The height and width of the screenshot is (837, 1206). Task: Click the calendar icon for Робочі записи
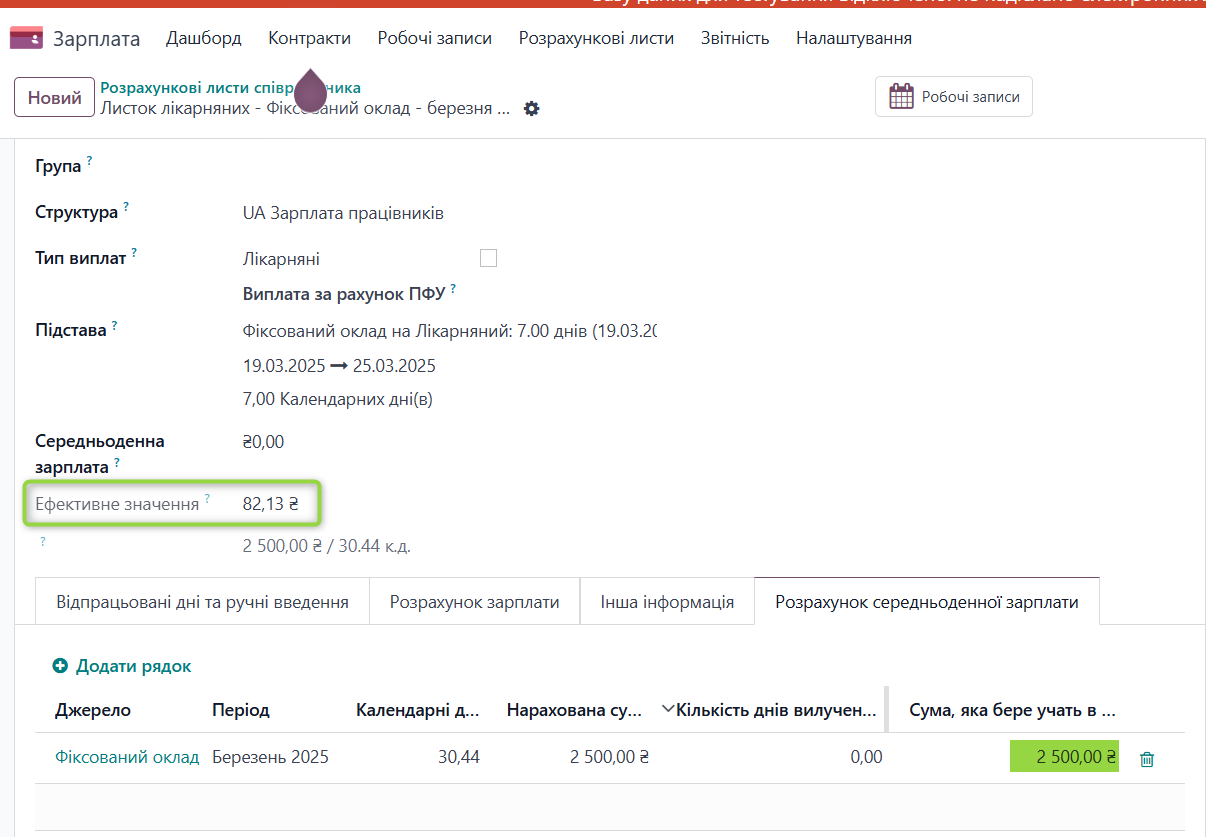901,97
